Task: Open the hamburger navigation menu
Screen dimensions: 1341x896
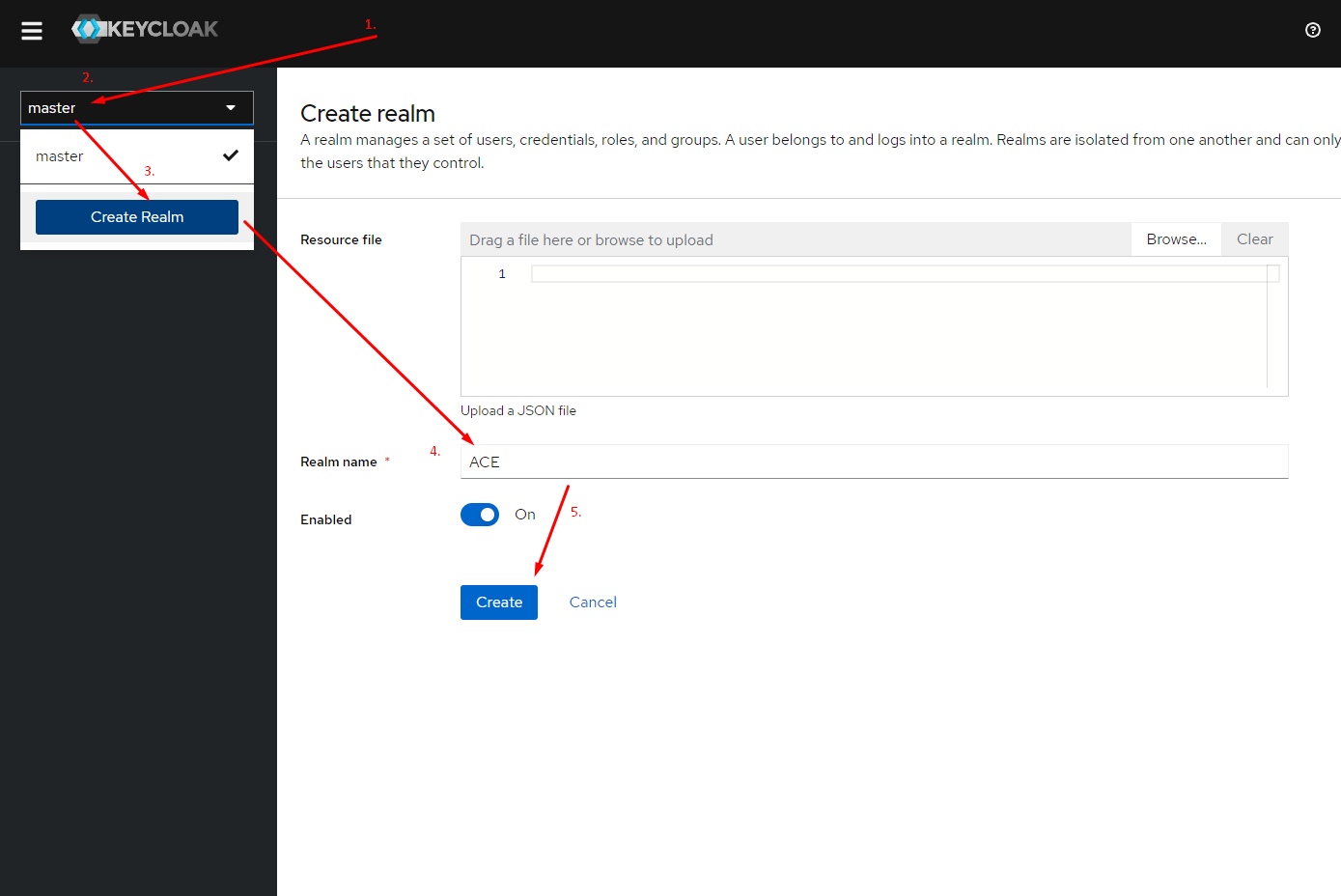Action: click(32, 31)
